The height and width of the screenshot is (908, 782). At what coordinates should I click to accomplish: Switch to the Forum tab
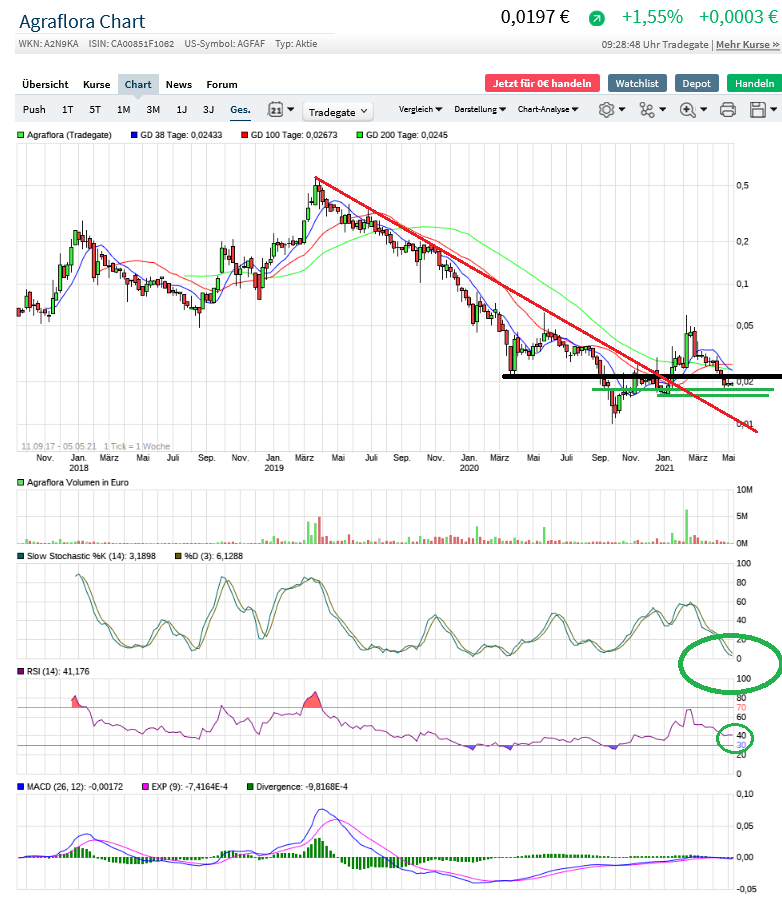pos(222,84)
